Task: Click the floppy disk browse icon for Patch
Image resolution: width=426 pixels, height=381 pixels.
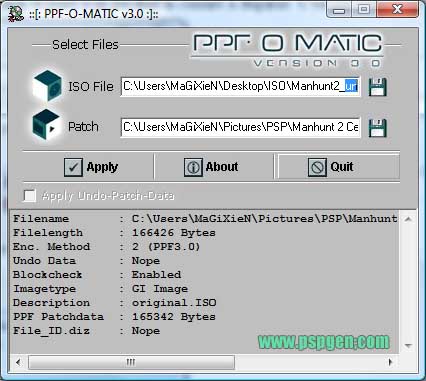Action: coord(378,128)
